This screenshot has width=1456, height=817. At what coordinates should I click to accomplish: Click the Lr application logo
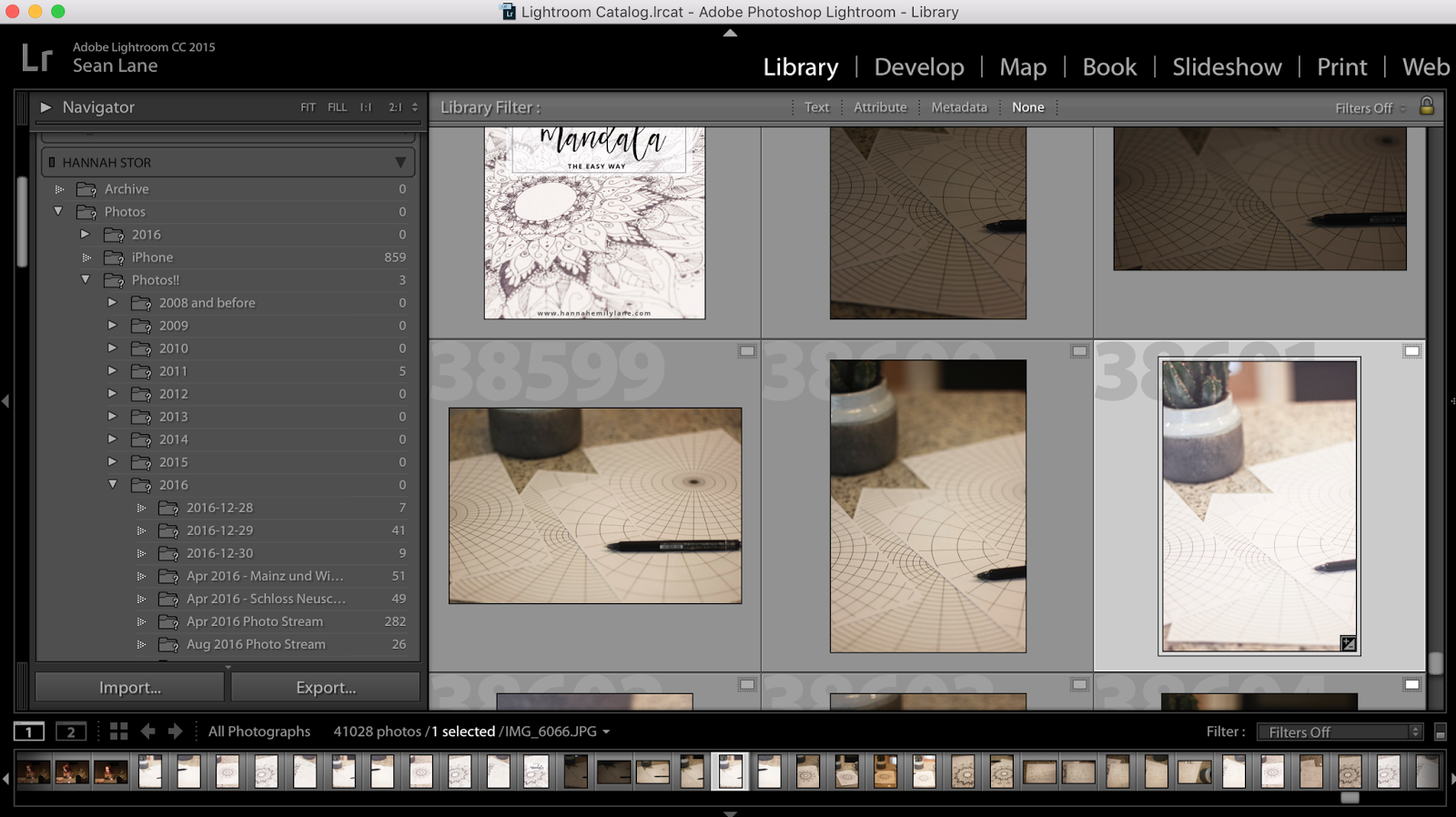37,57
